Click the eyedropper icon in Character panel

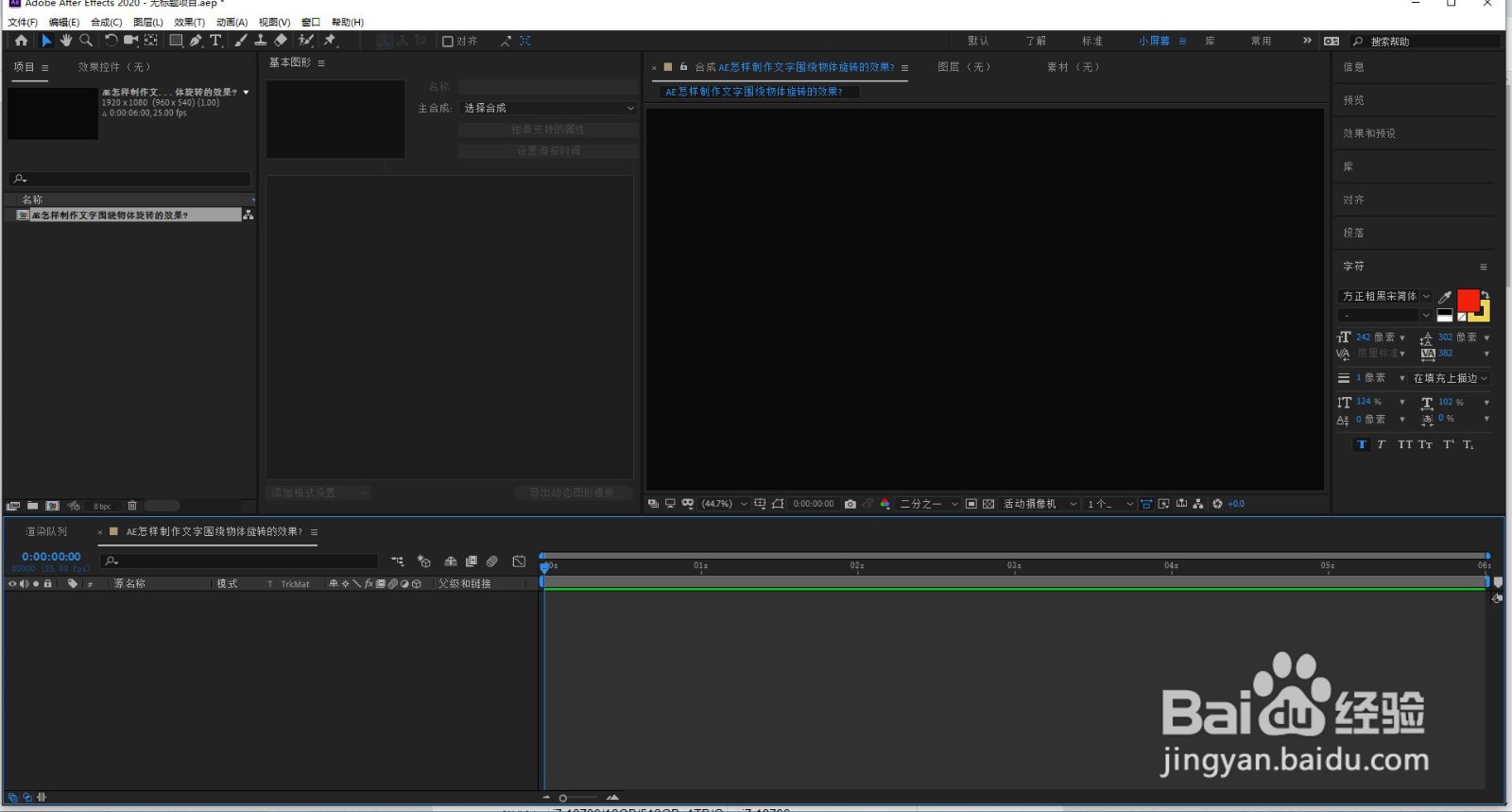coord(1445,297)
